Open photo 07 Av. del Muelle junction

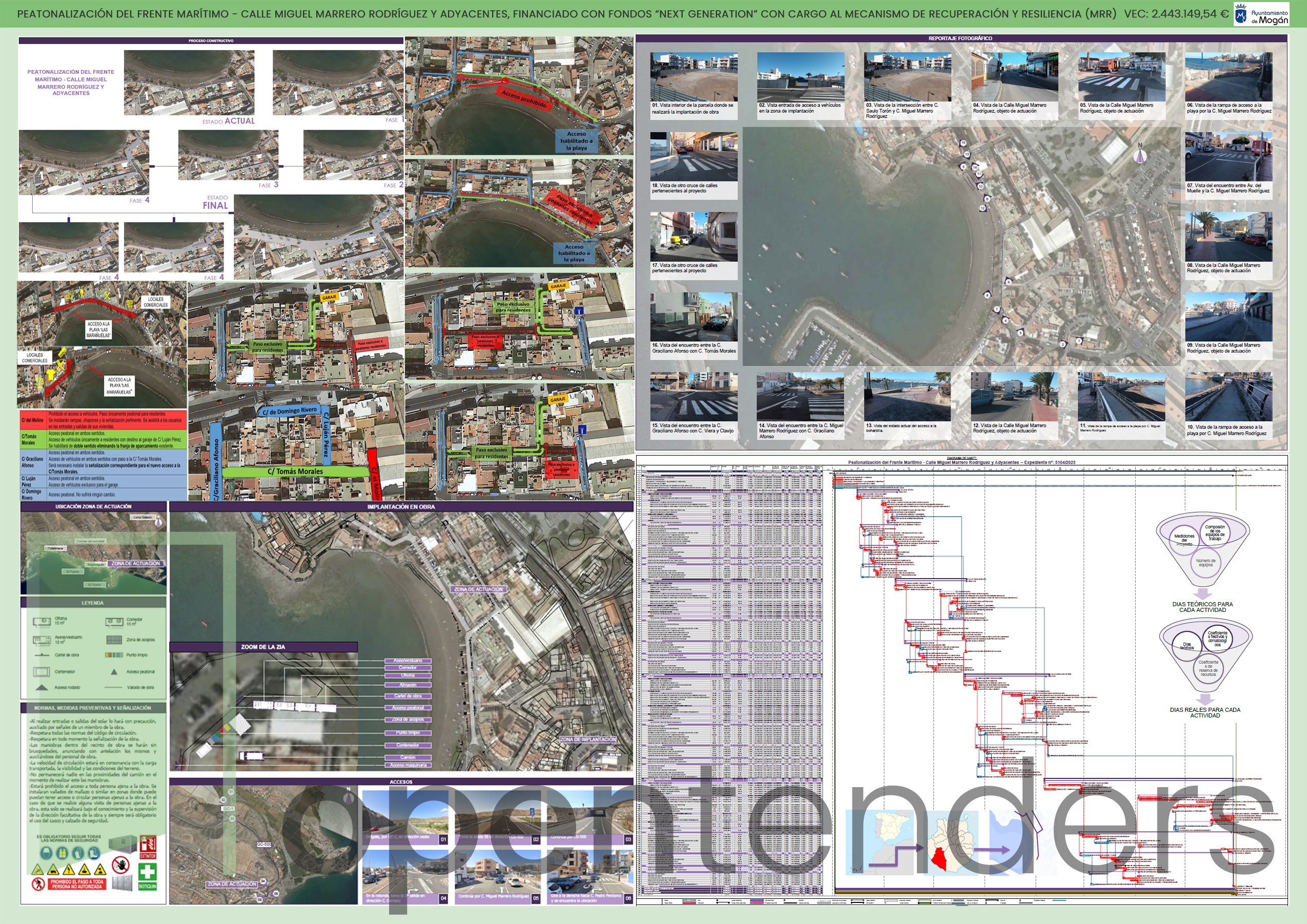tap(1229, 157)
